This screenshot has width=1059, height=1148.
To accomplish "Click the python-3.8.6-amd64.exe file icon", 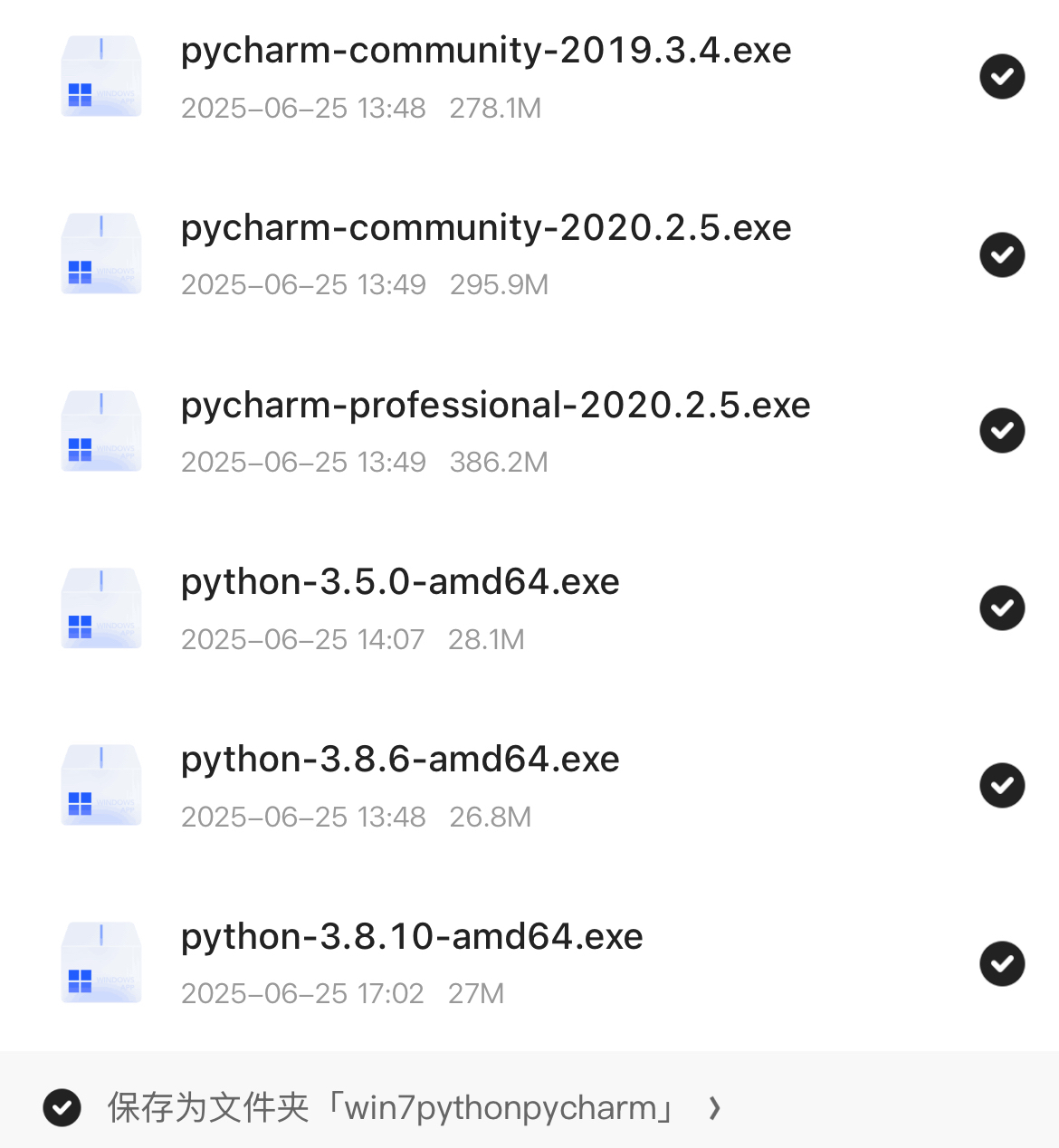I will click(x=101, y=785).
